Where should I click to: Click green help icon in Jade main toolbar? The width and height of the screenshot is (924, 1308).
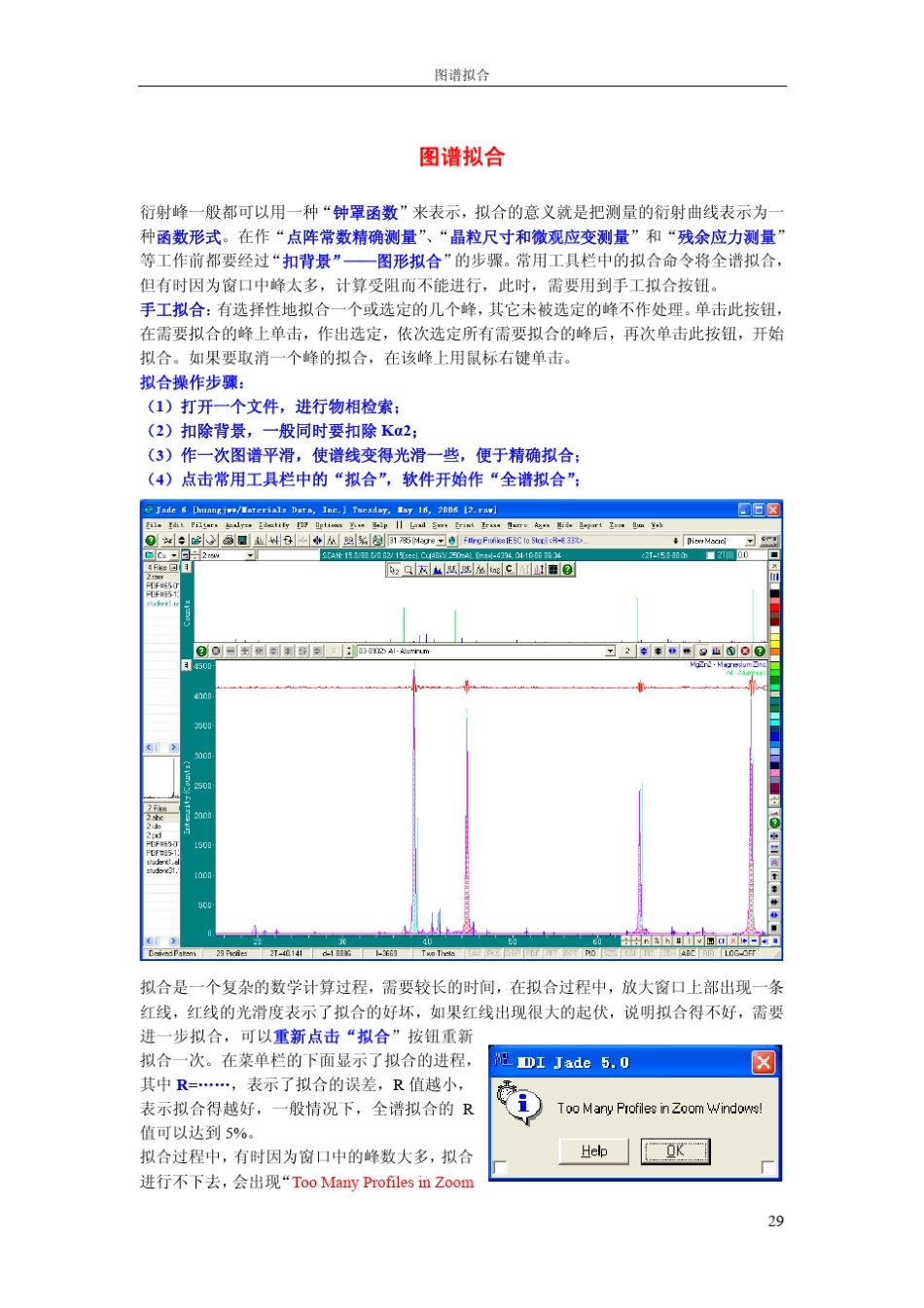coord(151,541)
